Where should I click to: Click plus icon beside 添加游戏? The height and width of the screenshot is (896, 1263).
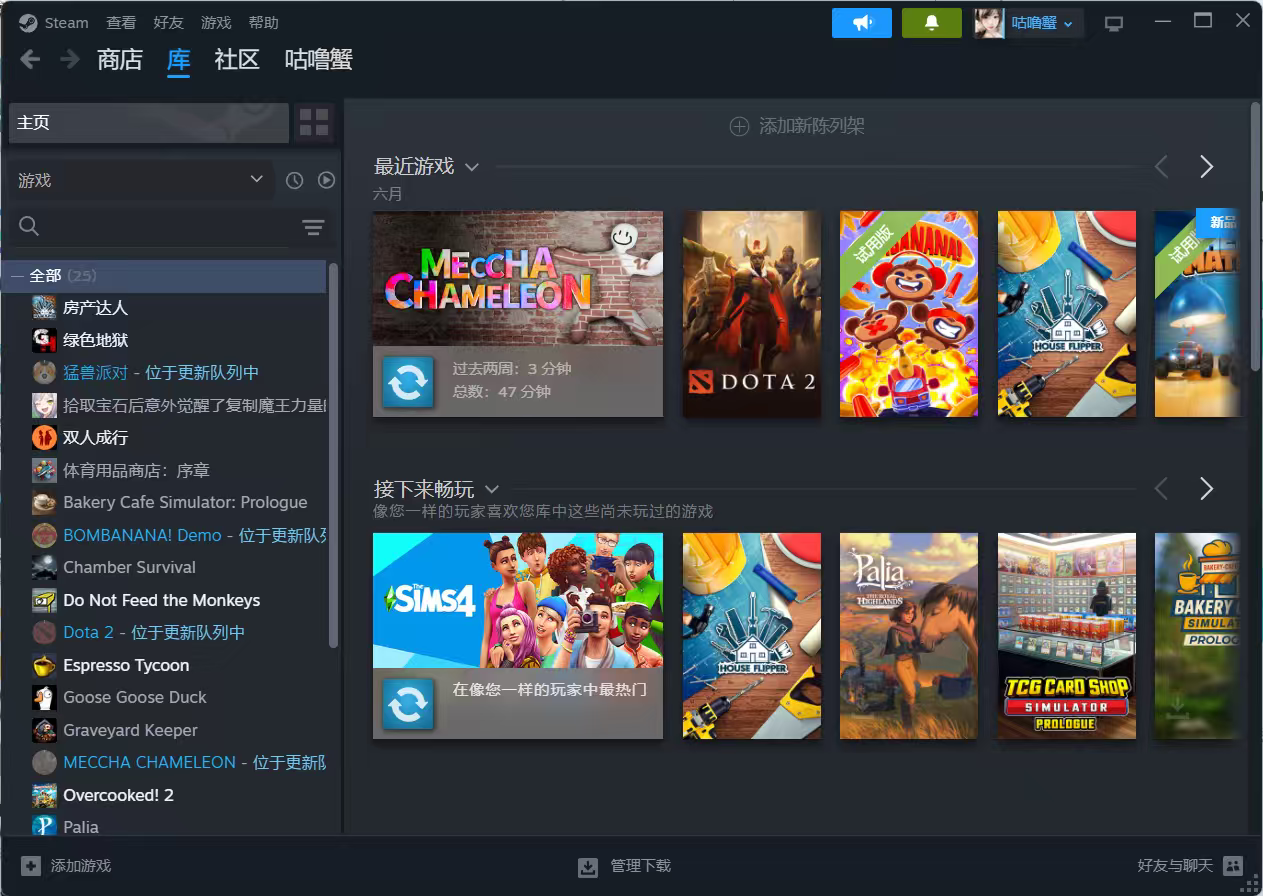pyautogui.click(x=31, y=866)
